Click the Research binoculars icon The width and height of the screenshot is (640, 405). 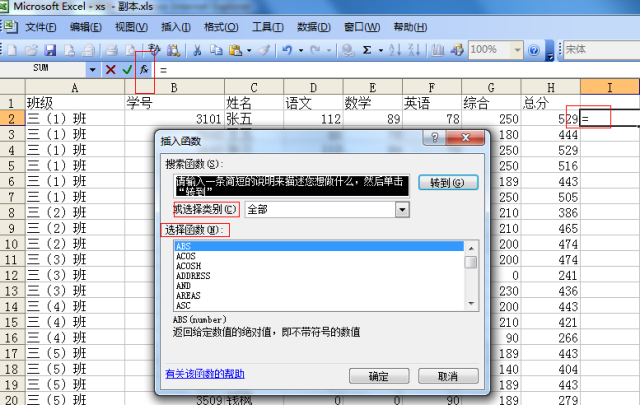tap(173, 50)
